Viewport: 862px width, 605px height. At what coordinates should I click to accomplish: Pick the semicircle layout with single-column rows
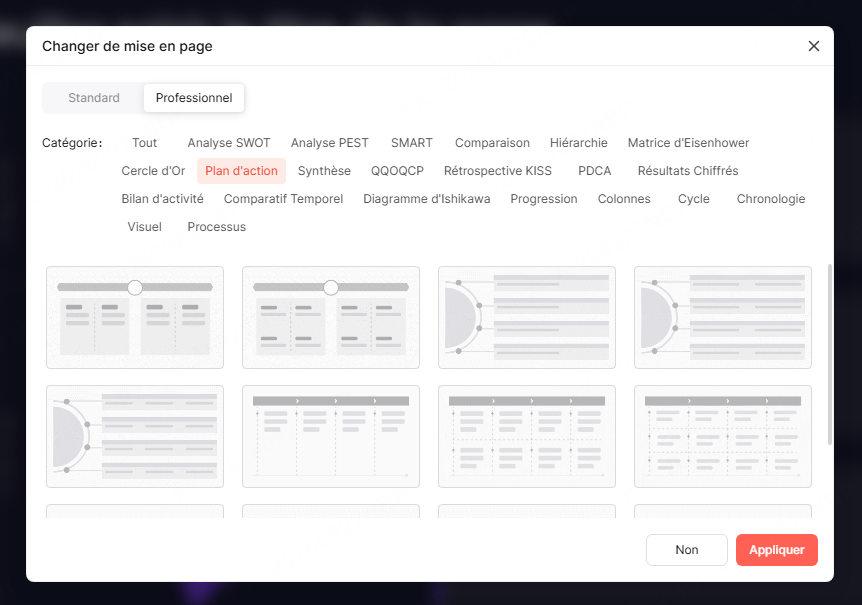pos(527,318)
